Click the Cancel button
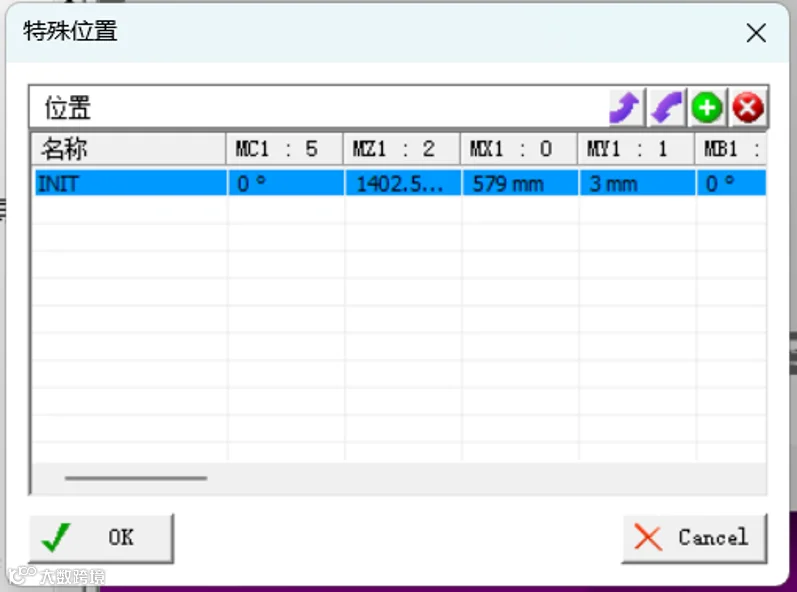Screen dimensions: 797x592 (x=694, y=538)
